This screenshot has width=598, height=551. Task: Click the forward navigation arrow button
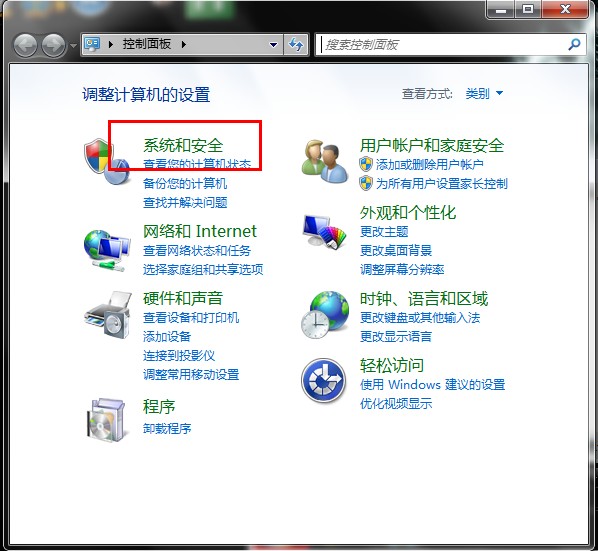tap(53, 45)
